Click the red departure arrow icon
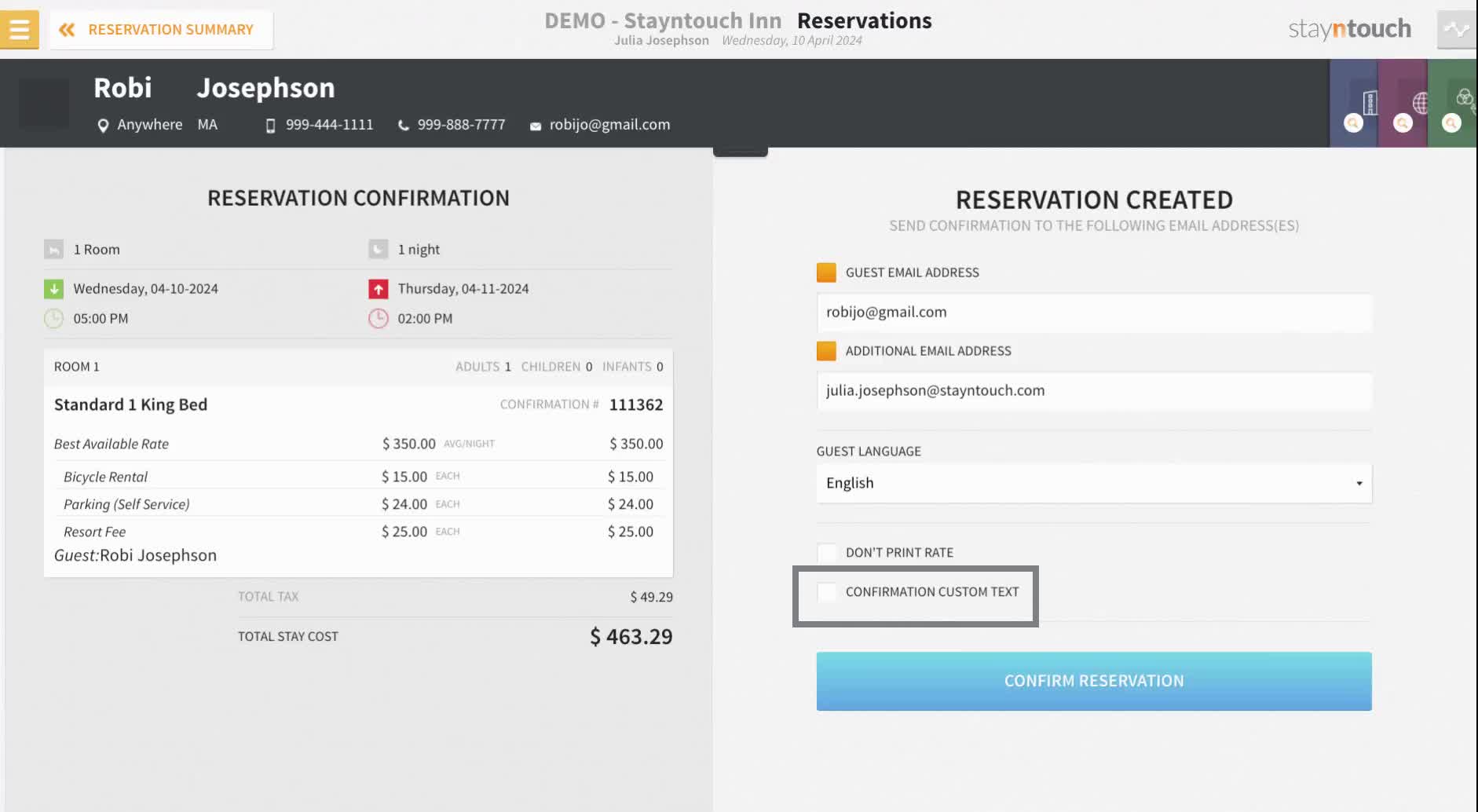Screen dimensions: 1478x812 pos(379,289)
